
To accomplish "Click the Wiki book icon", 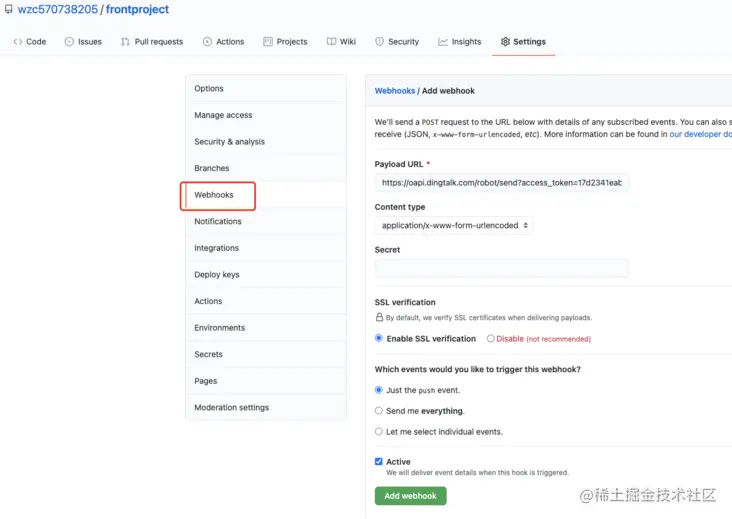I will (331, 42).
